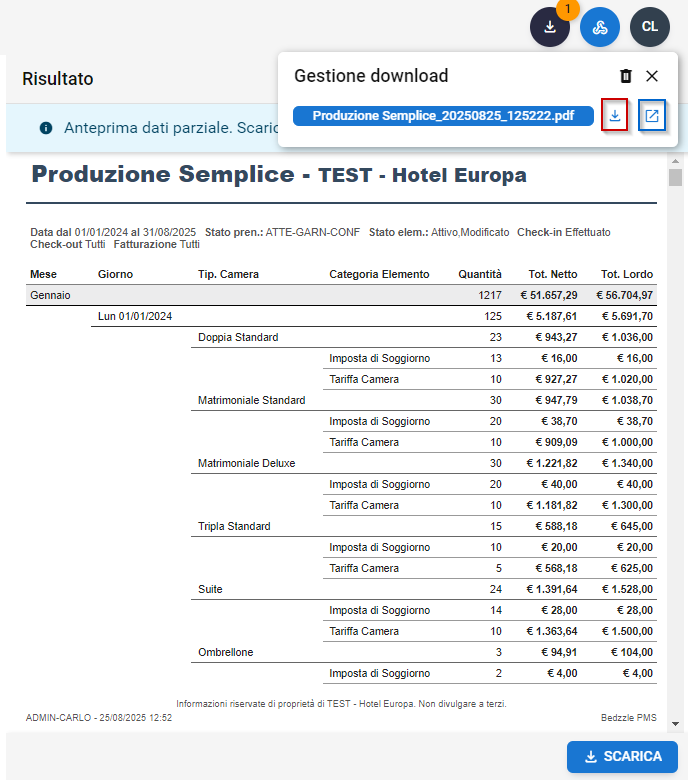
Task: Close the Gestione download panel
Action: click(x=652, y=76)
